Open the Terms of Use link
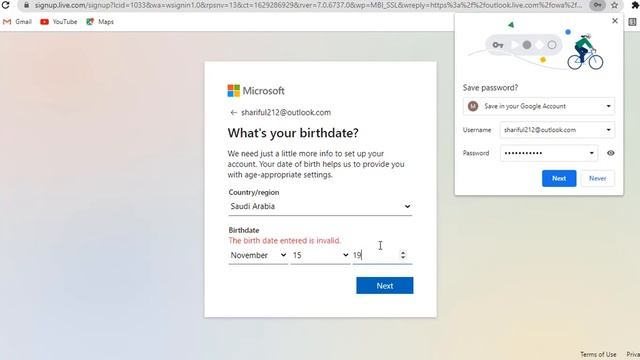This screenshot has height=360, width=640. click(598, 354)
